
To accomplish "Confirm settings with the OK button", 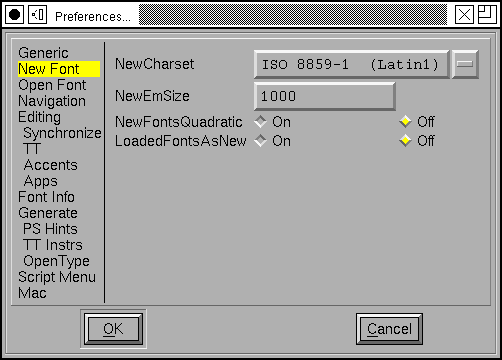I will click(113, 329).
